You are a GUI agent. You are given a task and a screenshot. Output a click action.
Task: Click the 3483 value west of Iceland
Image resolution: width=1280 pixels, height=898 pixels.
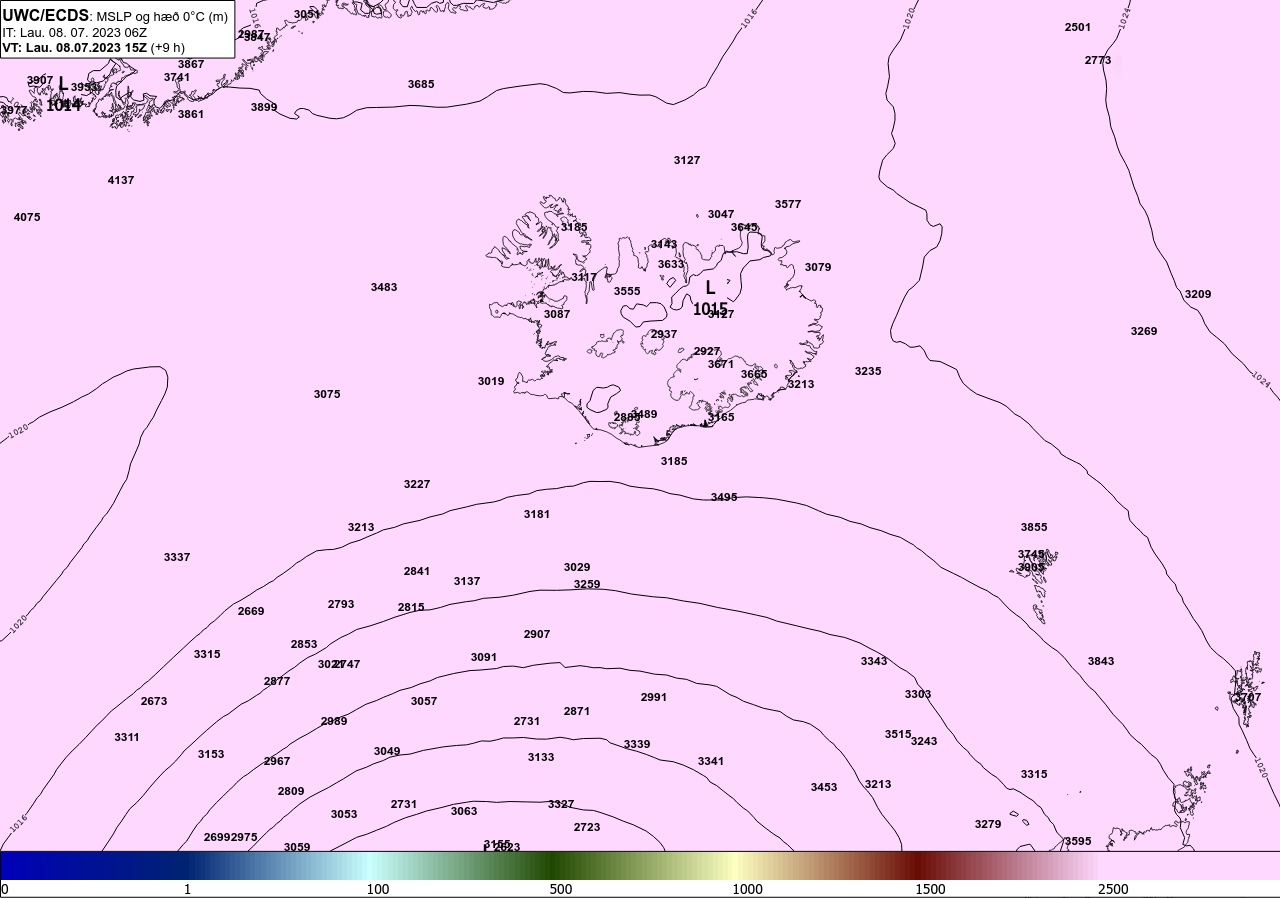coord(384,287)
